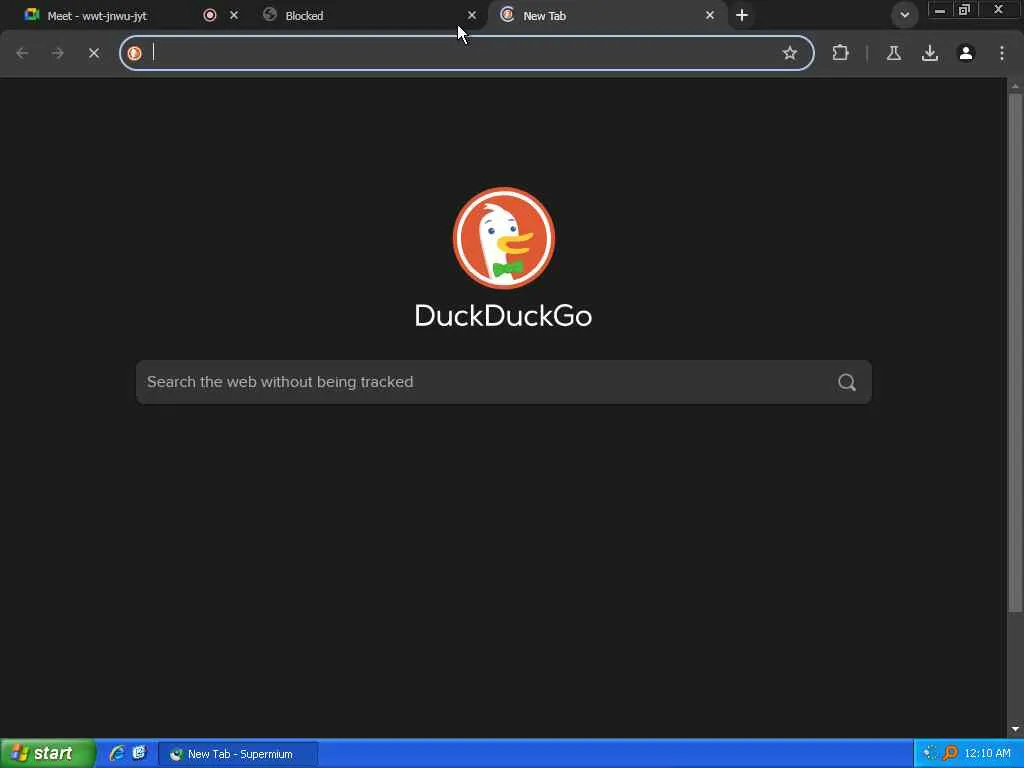Open the three-dot browser menu
The width and height of the screenshot is (1024, 768).
tap(1002, 53)
